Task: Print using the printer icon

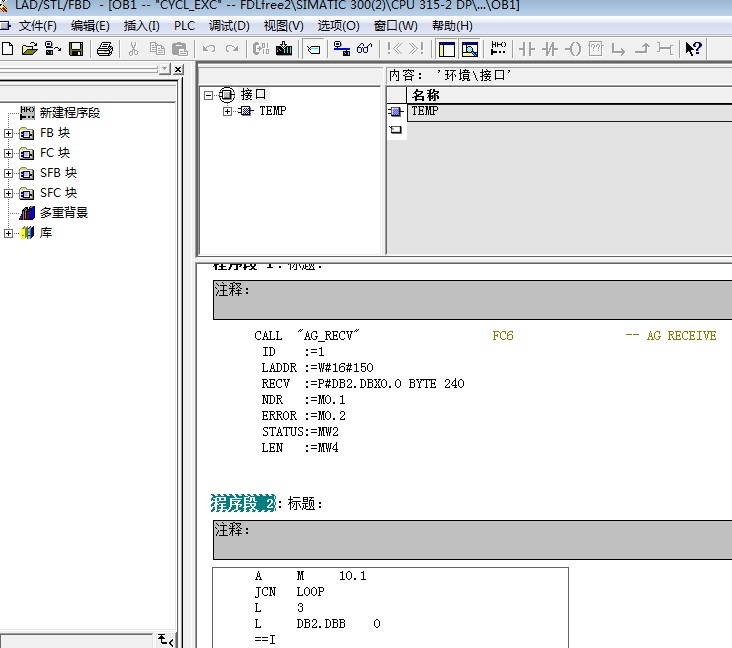Action: [105, 49]
